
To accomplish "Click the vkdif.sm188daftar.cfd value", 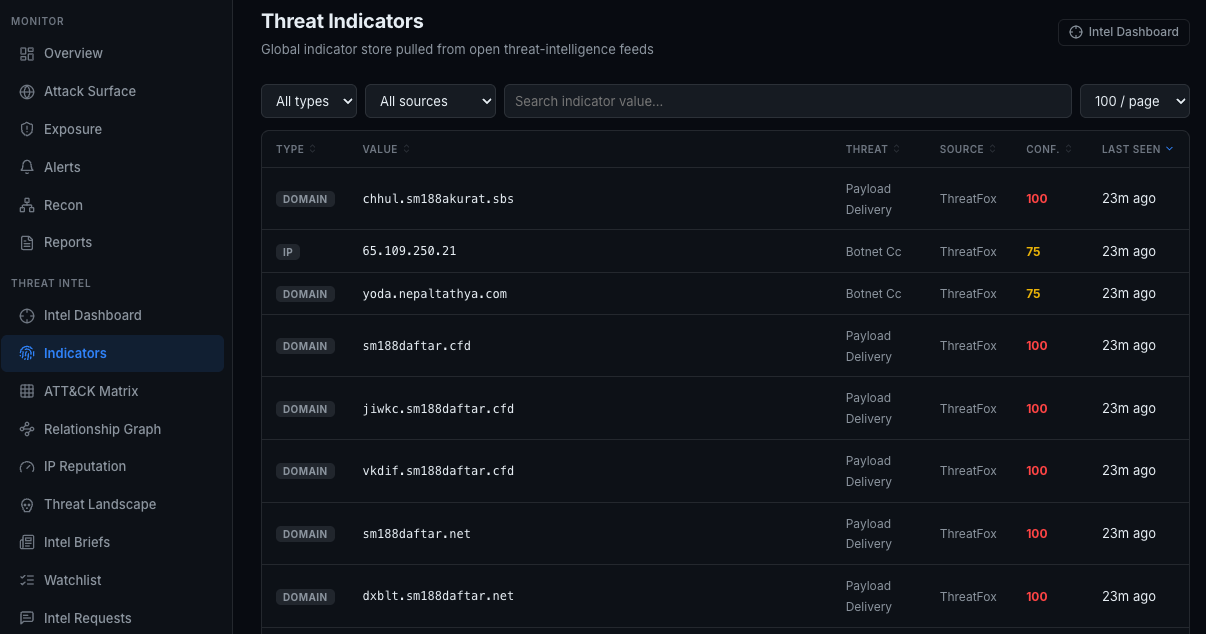I will 438,471.
